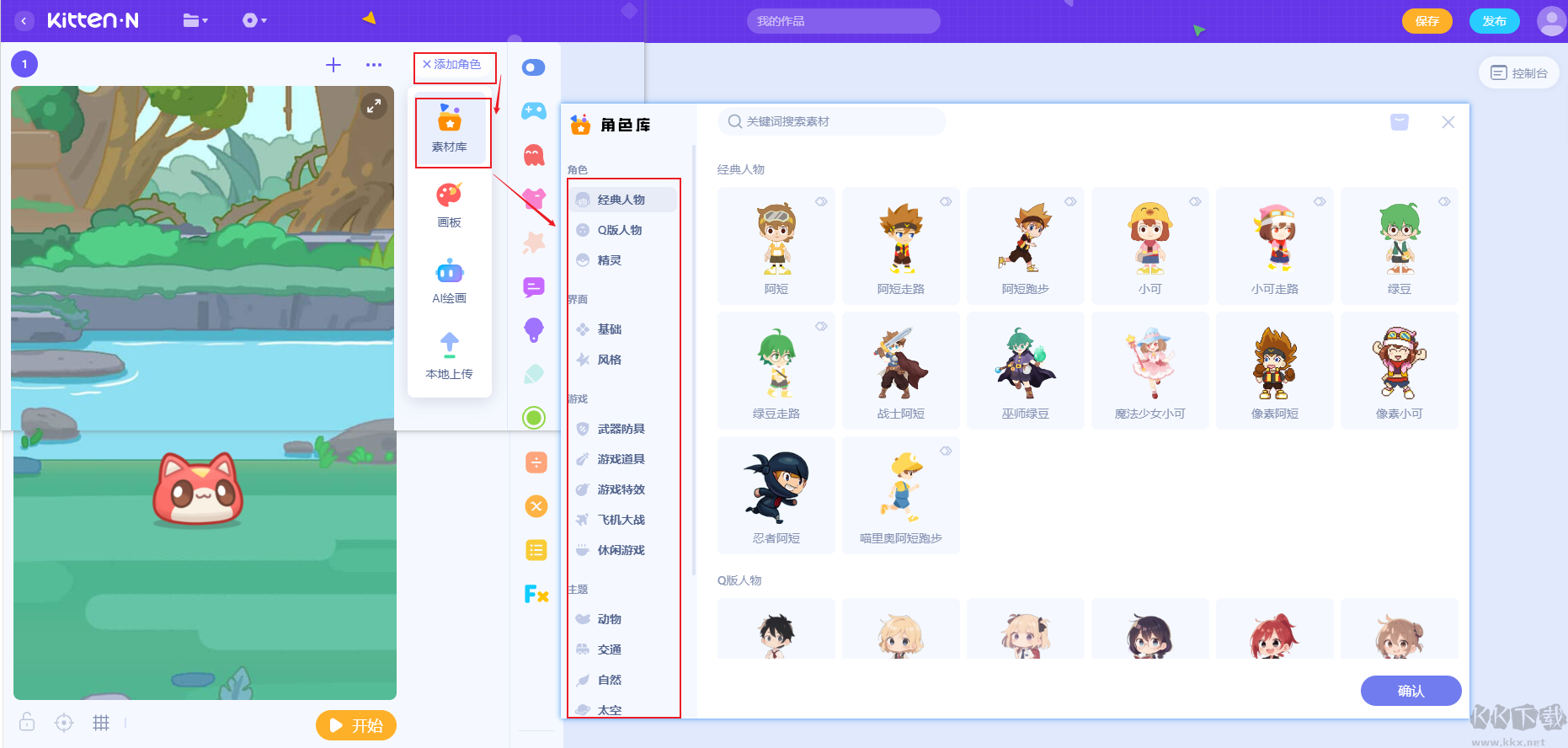Screen dimensions: 1568x748
Task: Select the yellow list block category icon
Action: coord(536,550)
